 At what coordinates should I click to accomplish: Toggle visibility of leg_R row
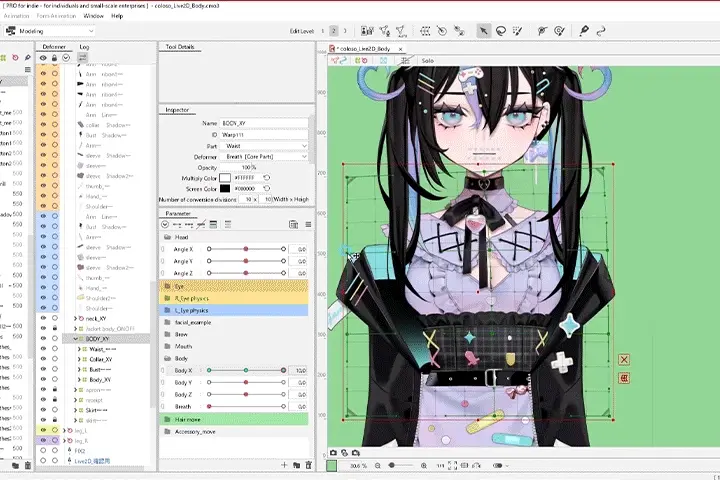[x=43, y=440]
